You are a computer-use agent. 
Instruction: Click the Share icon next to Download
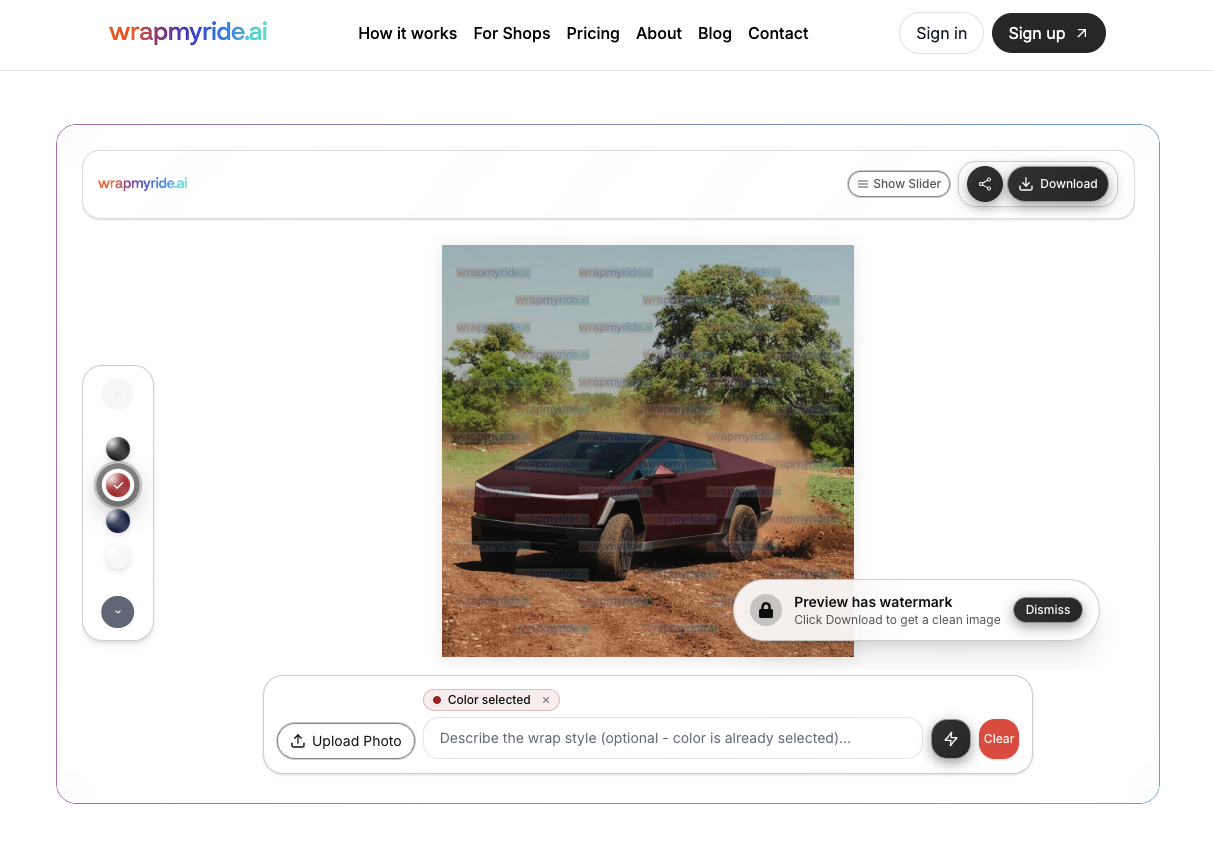pos(985,184)
